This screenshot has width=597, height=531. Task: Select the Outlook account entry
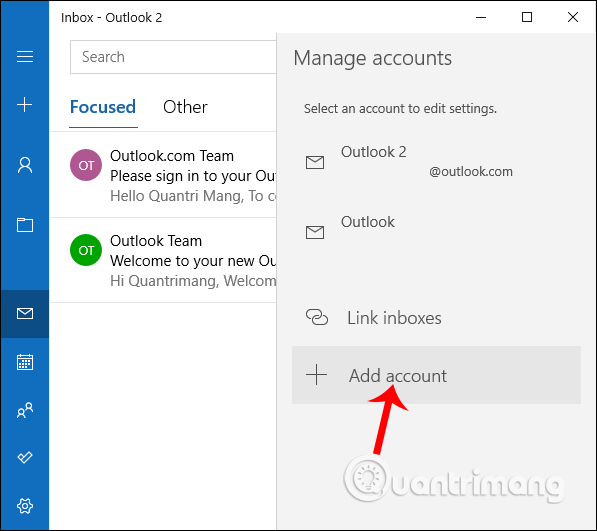coord(436,232)
